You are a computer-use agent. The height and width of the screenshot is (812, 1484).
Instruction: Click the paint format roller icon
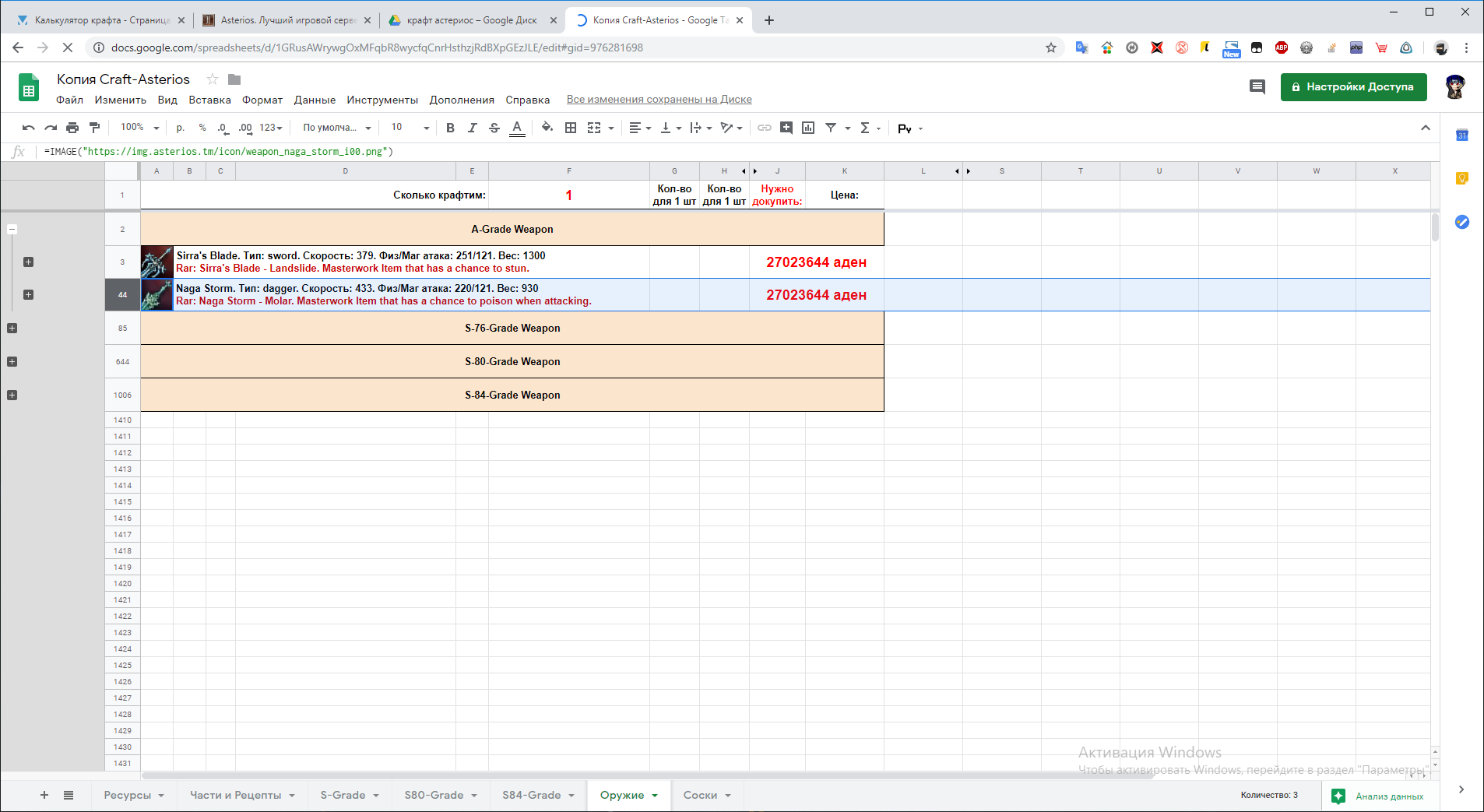coord(95,128)
